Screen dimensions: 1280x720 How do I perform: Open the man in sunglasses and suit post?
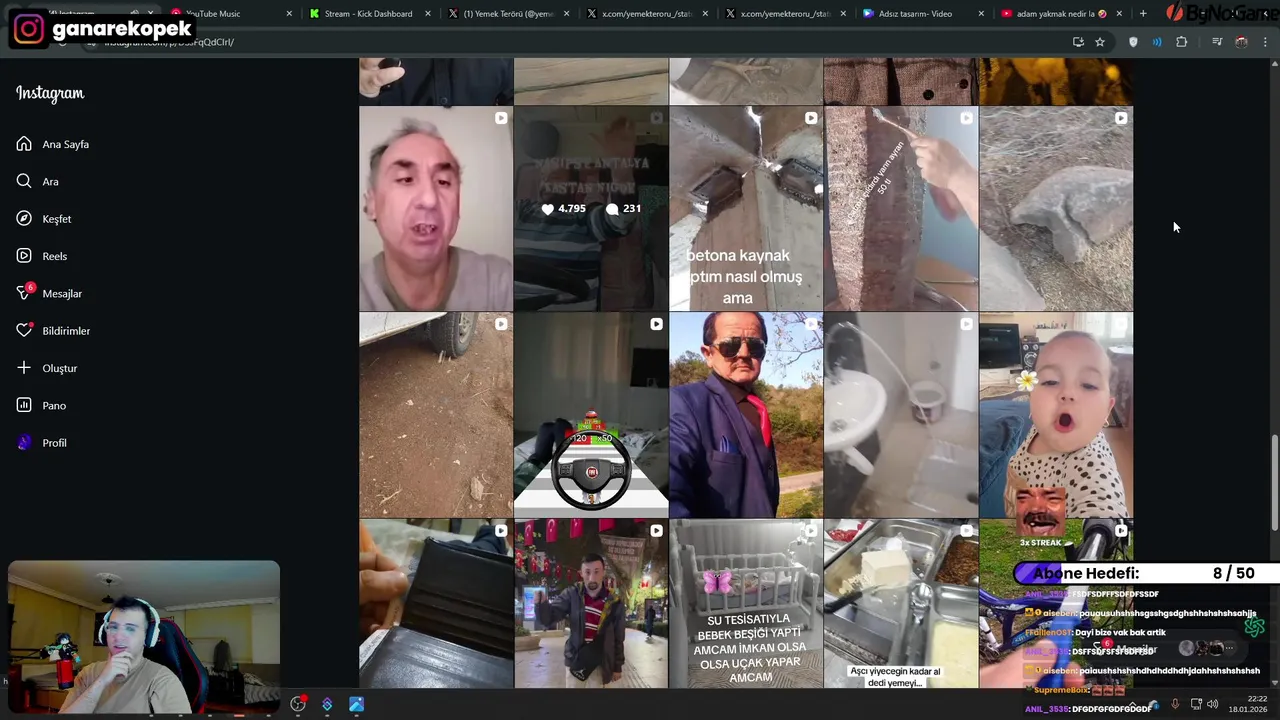point(746,415)
